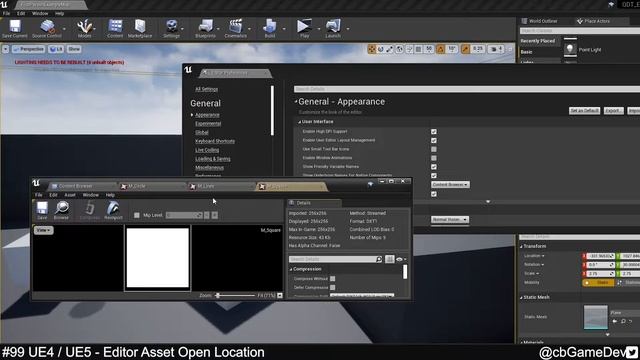This screenshot has height=360, width=640.
Task: Open File menu in main editor
Action: tap(7, 13)
